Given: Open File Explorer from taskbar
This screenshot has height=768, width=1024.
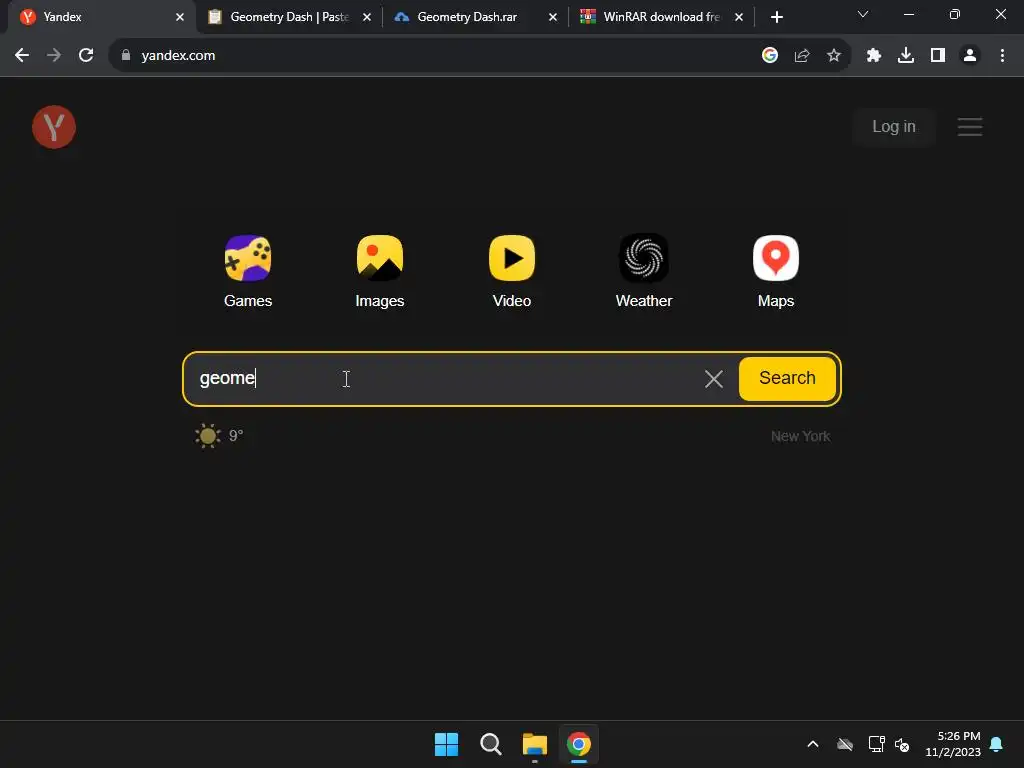Looking at the screenshot, I should [x=535, y=744].
